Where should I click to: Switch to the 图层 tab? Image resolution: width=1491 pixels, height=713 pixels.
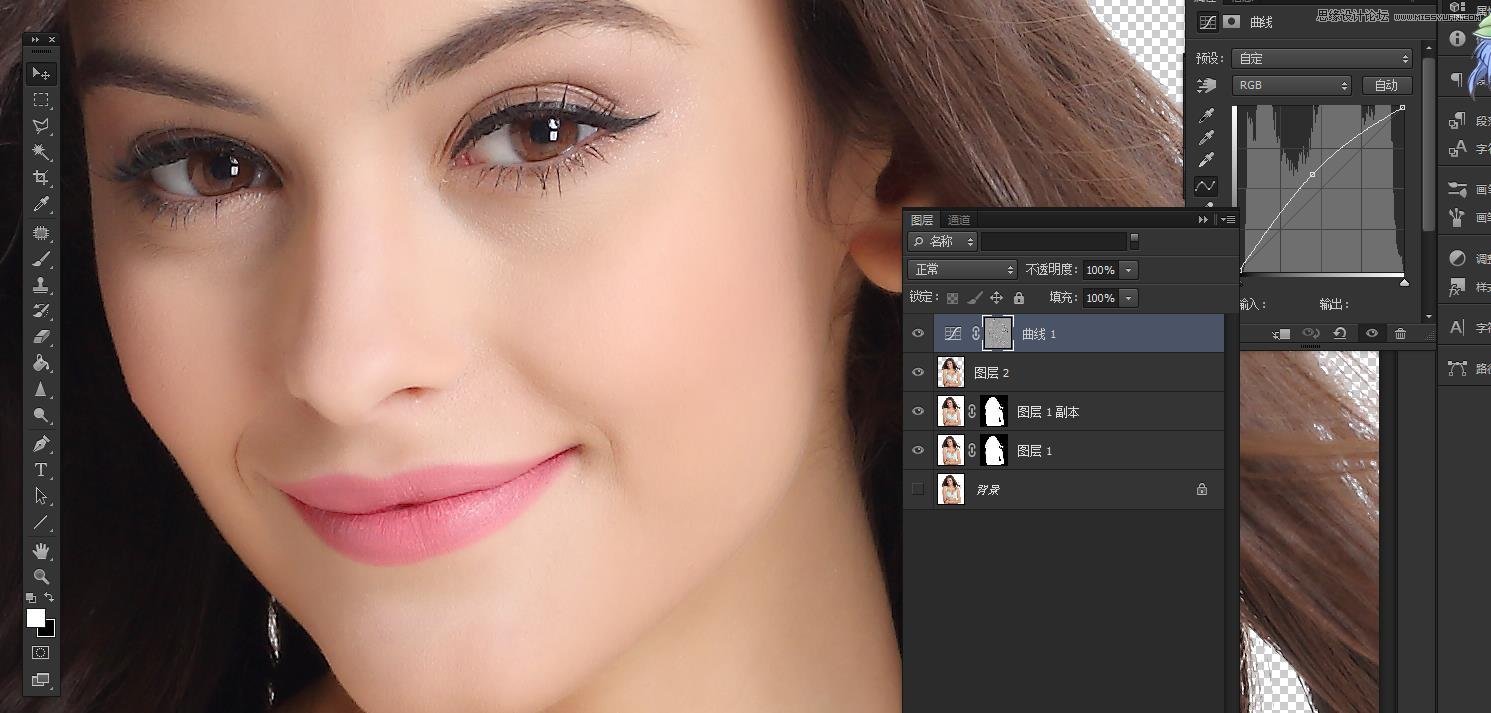pyautogui.click(x=922, y=220)
